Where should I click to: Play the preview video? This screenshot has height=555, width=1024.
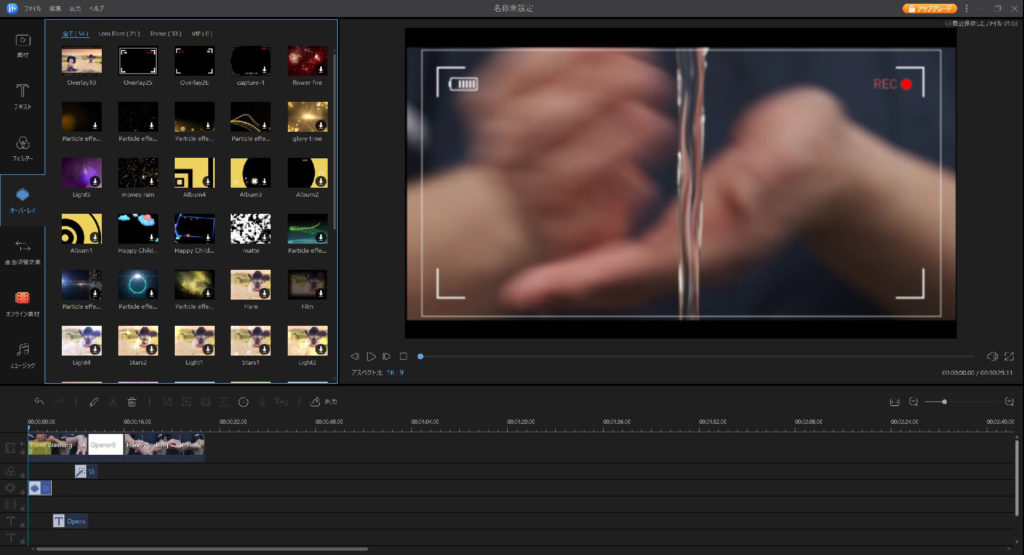[371, 357]
